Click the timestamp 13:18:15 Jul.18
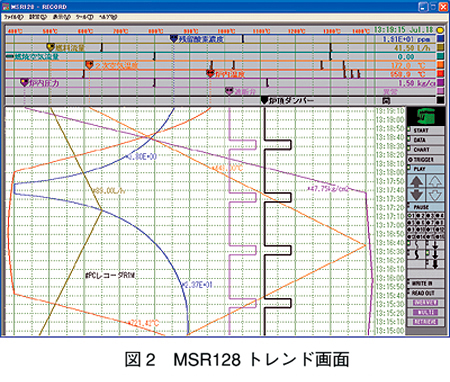450x382 pixels. point(404,30)
